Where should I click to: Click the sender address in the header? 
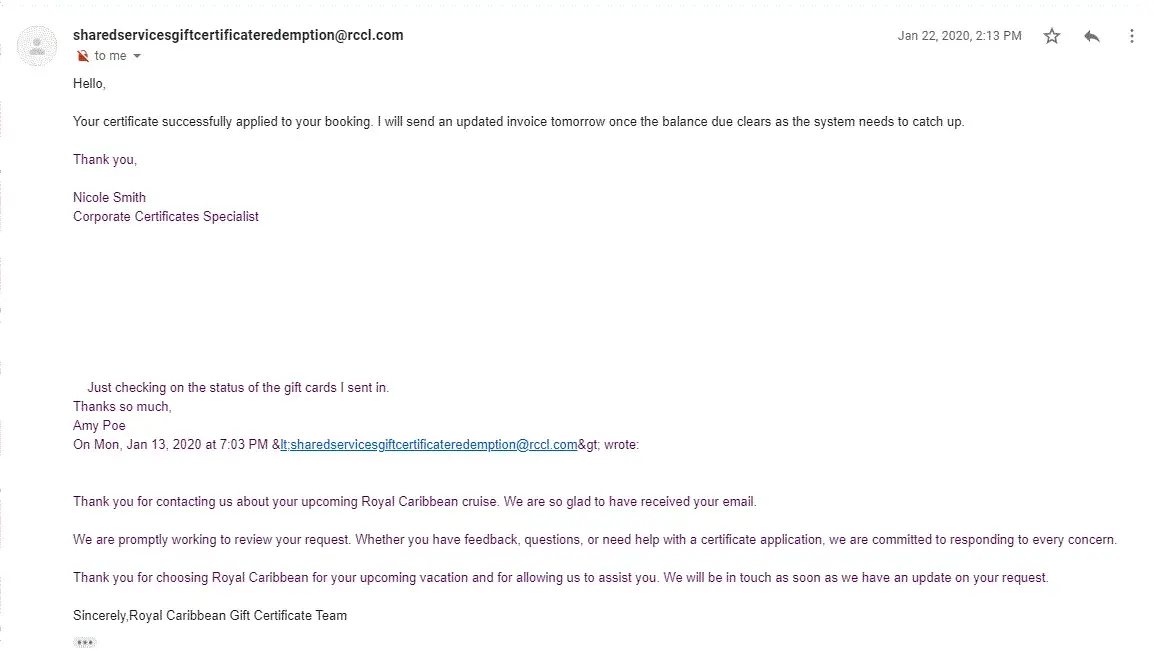[238, 35]
